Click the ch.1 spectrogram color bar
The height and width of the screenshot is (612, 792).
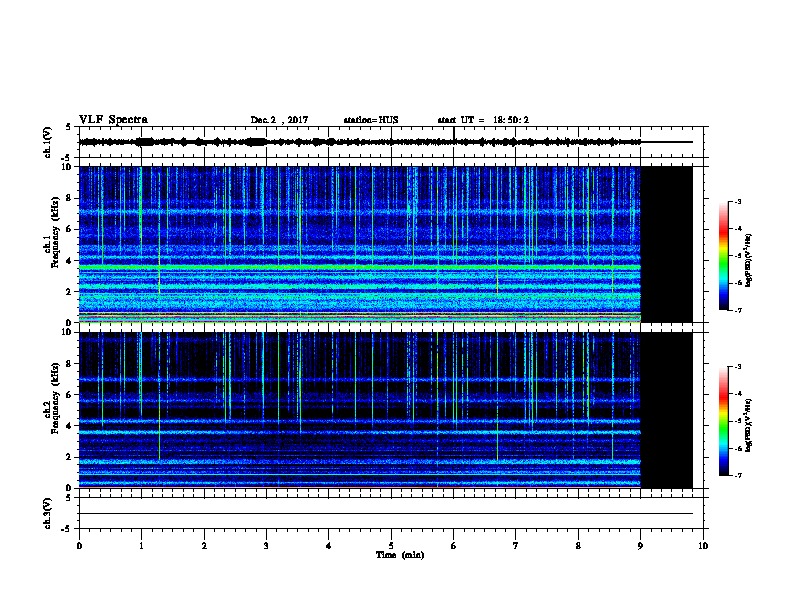723,256
